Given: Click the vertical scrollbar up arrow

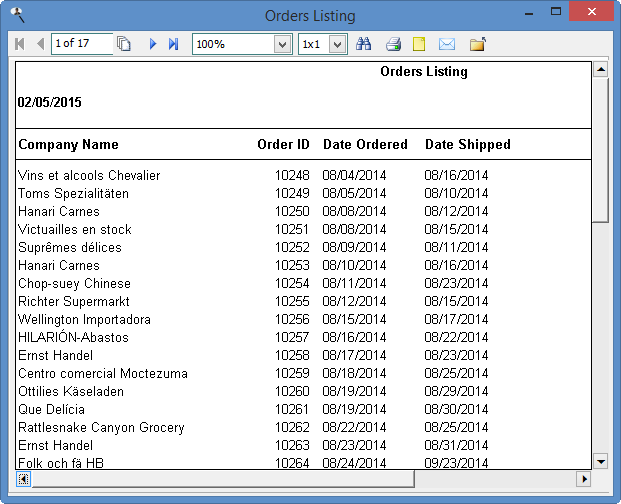Looking at the screenshot, I should coord(601,70).
